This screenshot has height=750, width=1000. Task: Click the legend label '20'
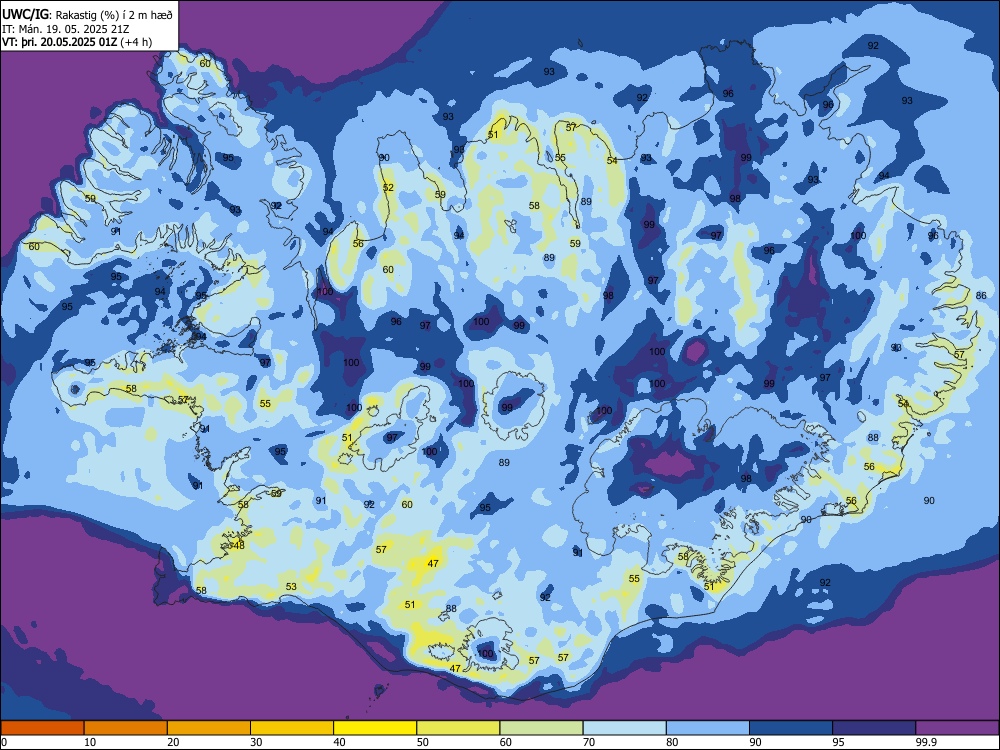173,742
